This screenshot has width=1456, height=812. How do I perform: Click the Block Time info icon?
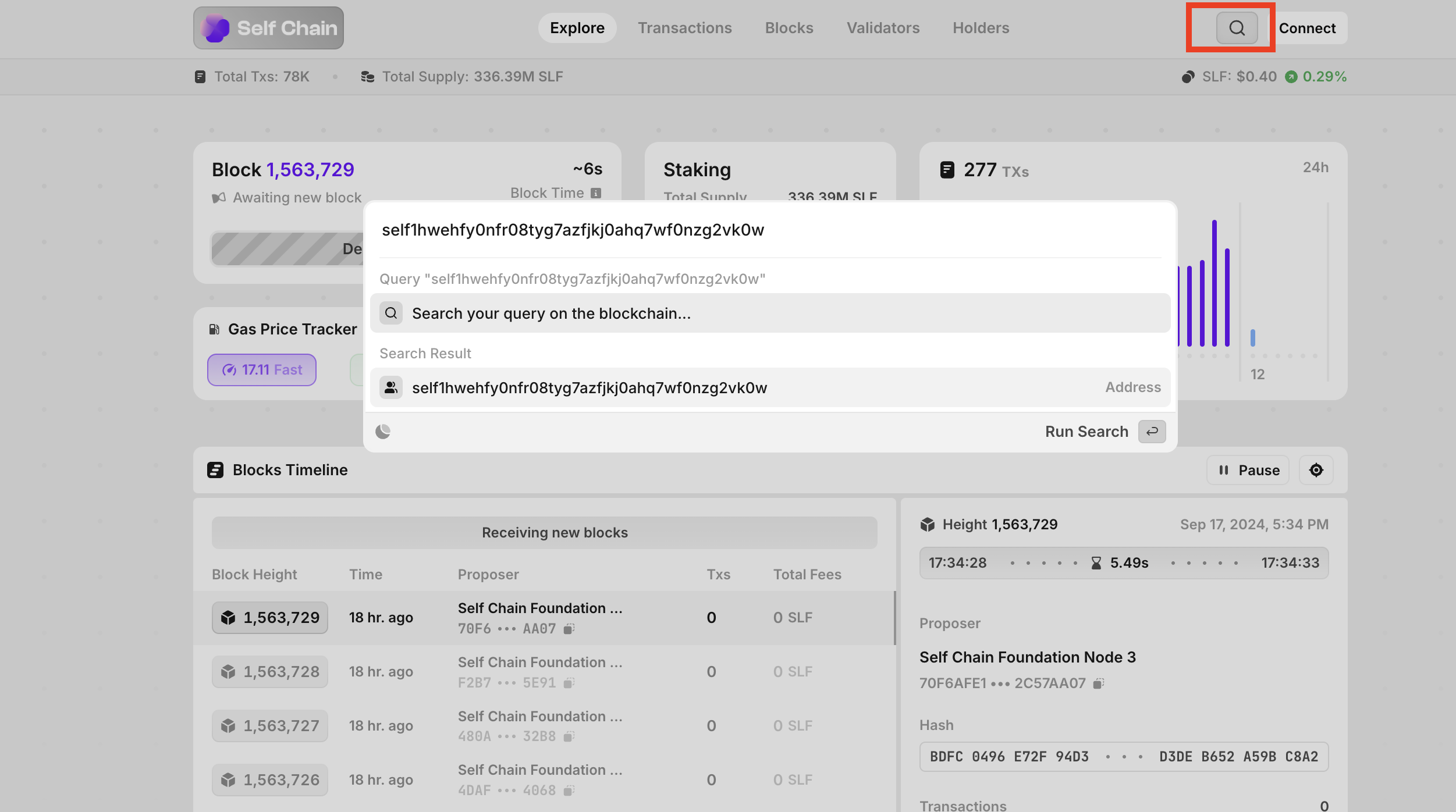[x=596, y=193]
